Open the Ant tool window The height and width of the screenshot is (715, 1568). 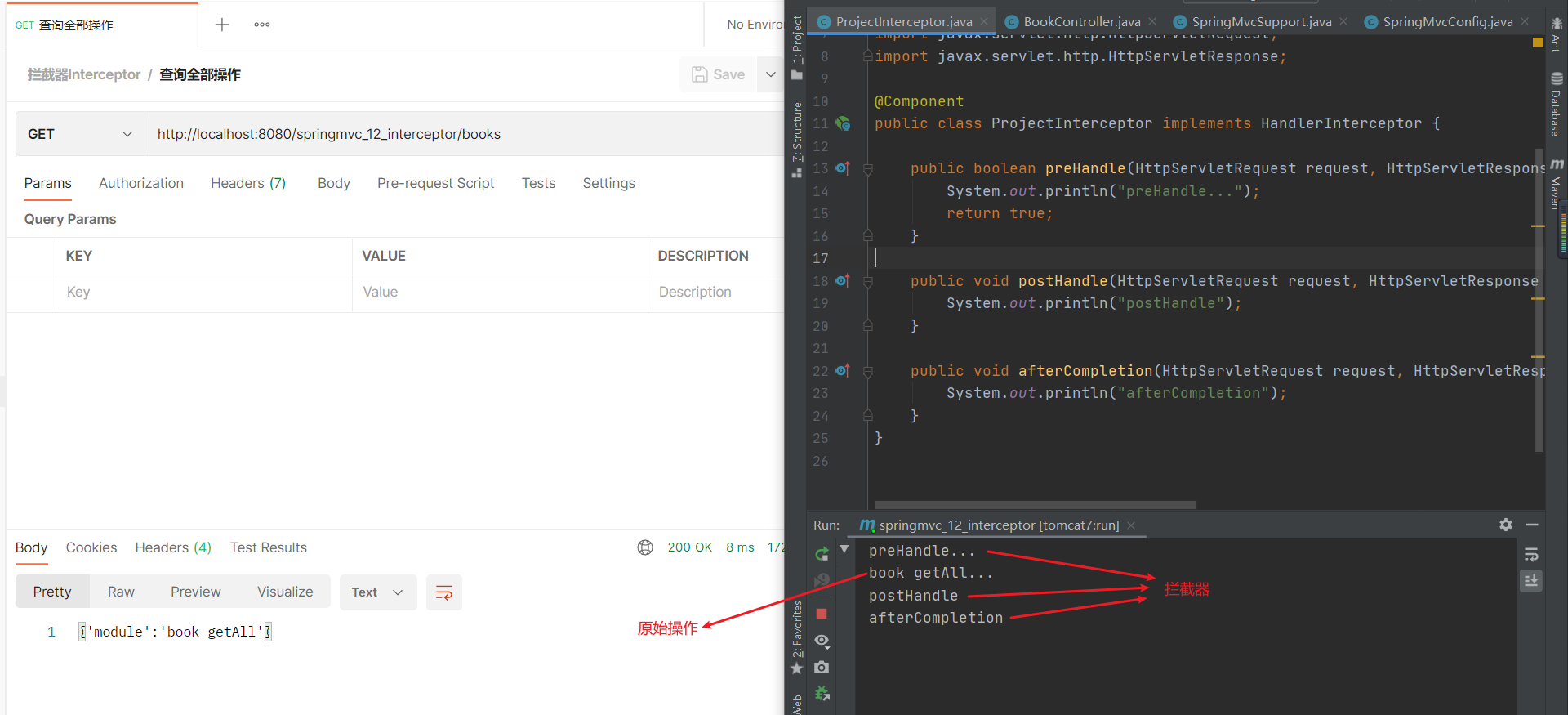pyautogui.click(x=1557, y=34)
